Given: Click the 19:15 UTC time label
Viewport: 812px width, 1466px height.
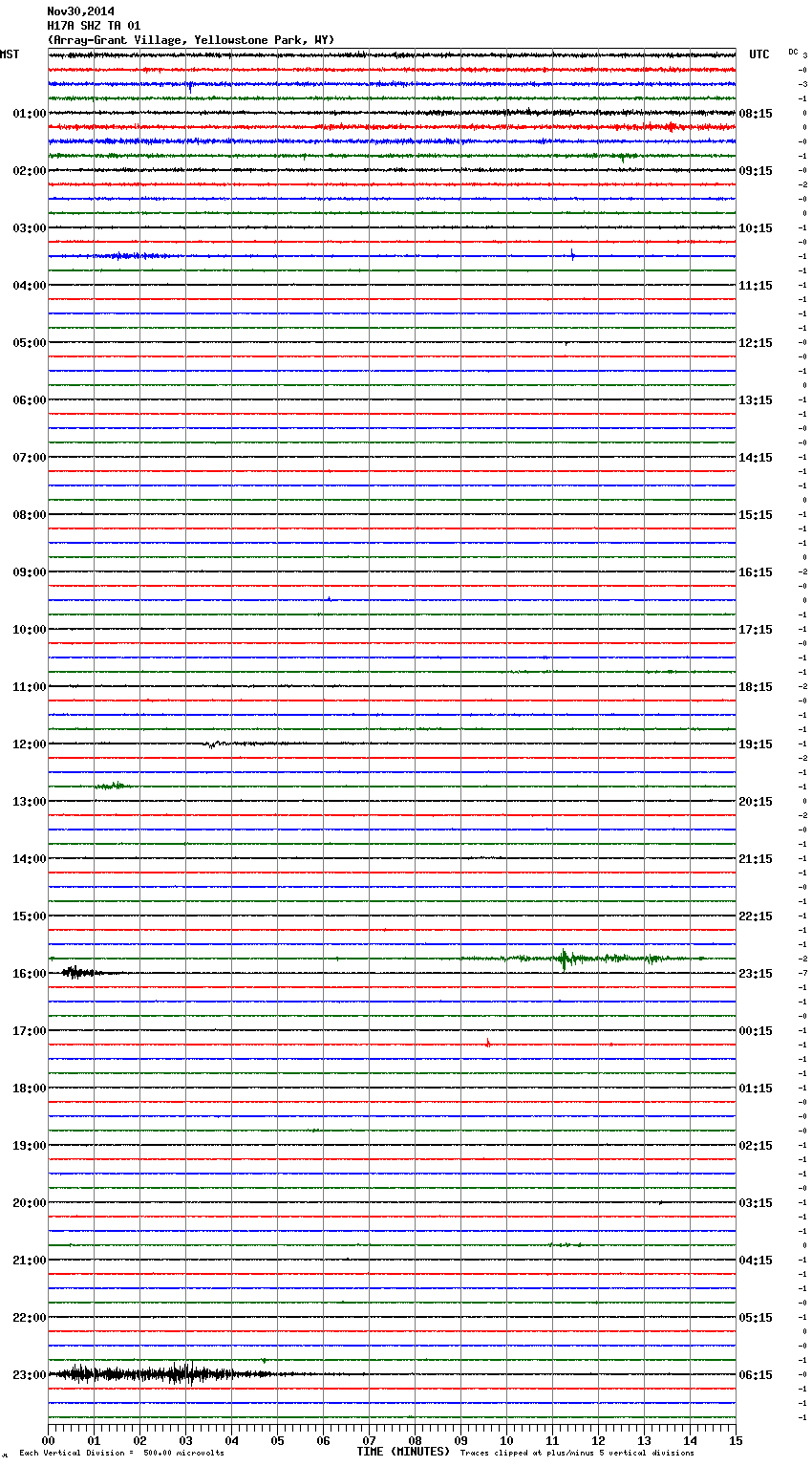Looking at the screenshot, I should coord(756,744).
